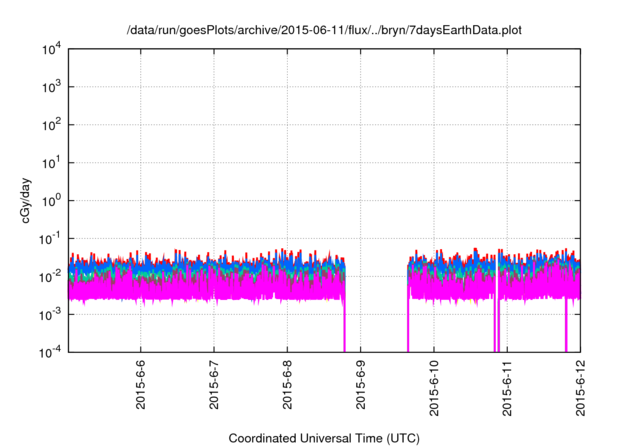Screen dimensions: 640x448
Task: Click the 10^4 y-axis tick label
Action: point(52,49)
